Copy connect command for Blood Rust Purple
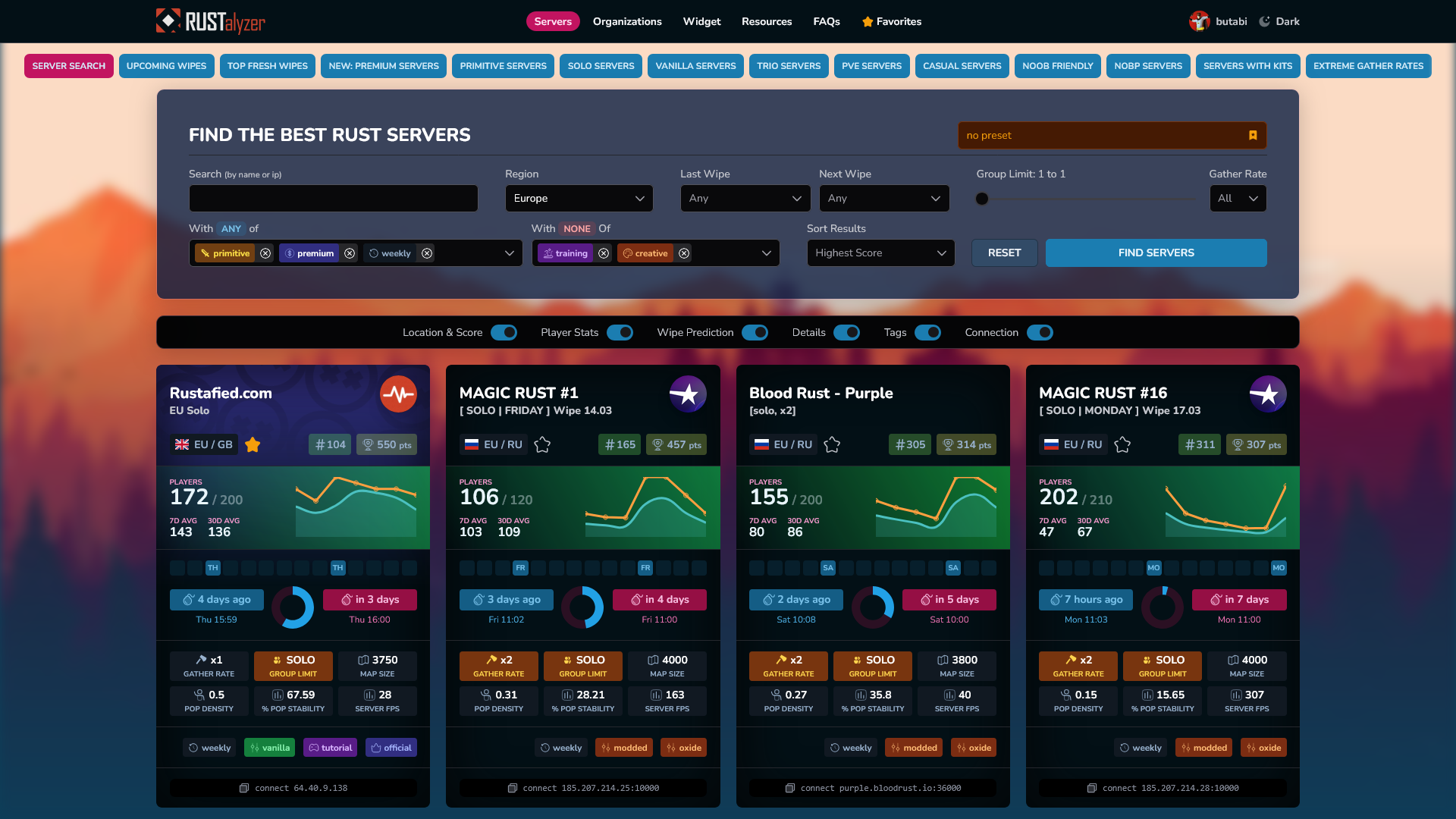Image resolution: width=1456 pixels, height=819 pixels. [x=790, y=789]
